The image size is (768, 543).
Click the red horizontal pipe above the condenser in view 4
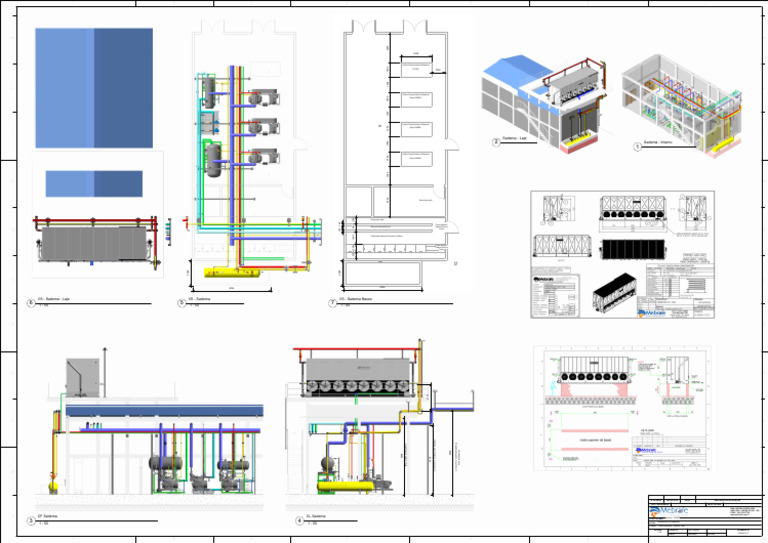(x=357, y=349)
